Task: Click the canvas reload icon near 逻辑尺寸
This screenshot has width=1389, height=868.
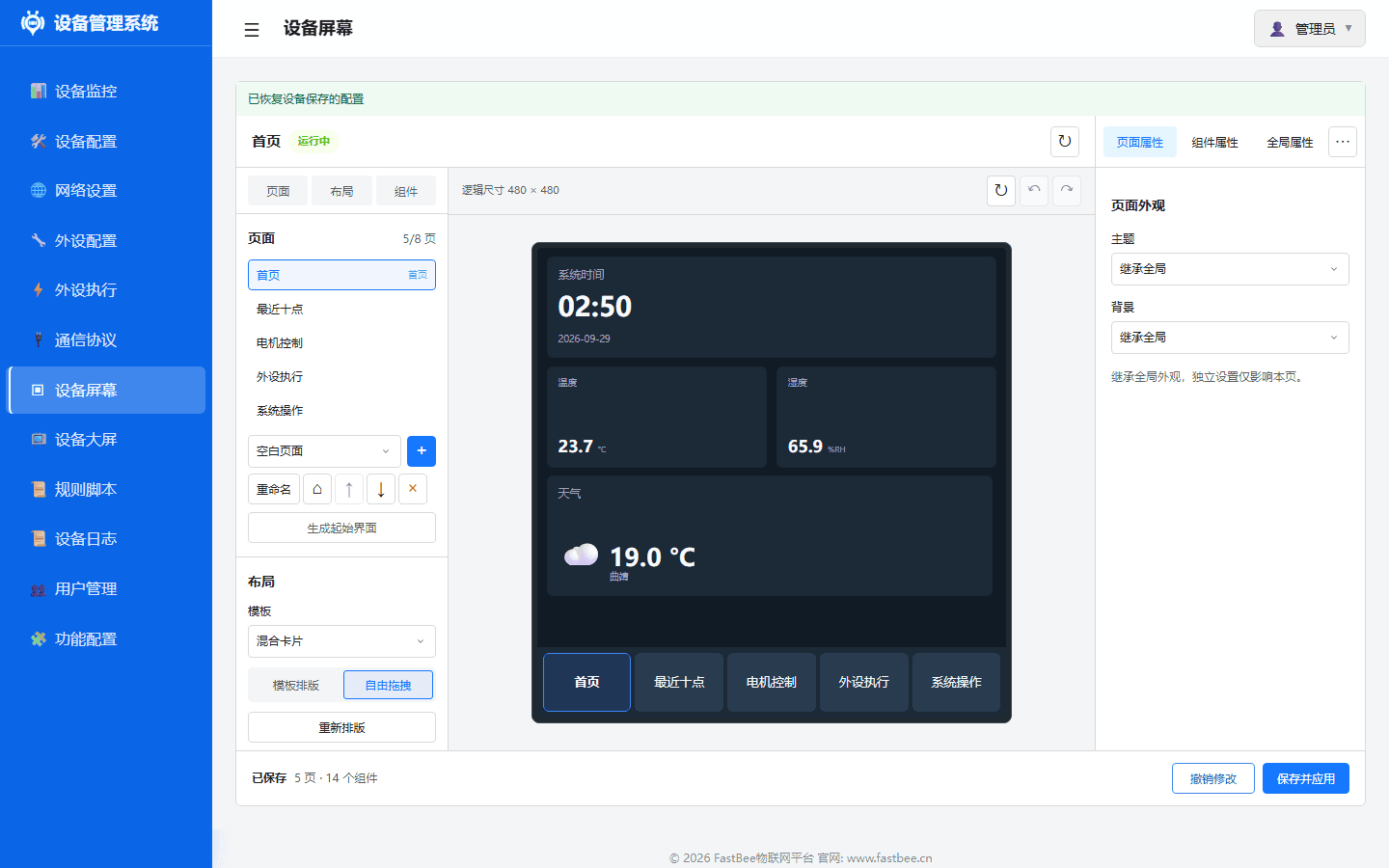Action: (x=1001, y=190)
